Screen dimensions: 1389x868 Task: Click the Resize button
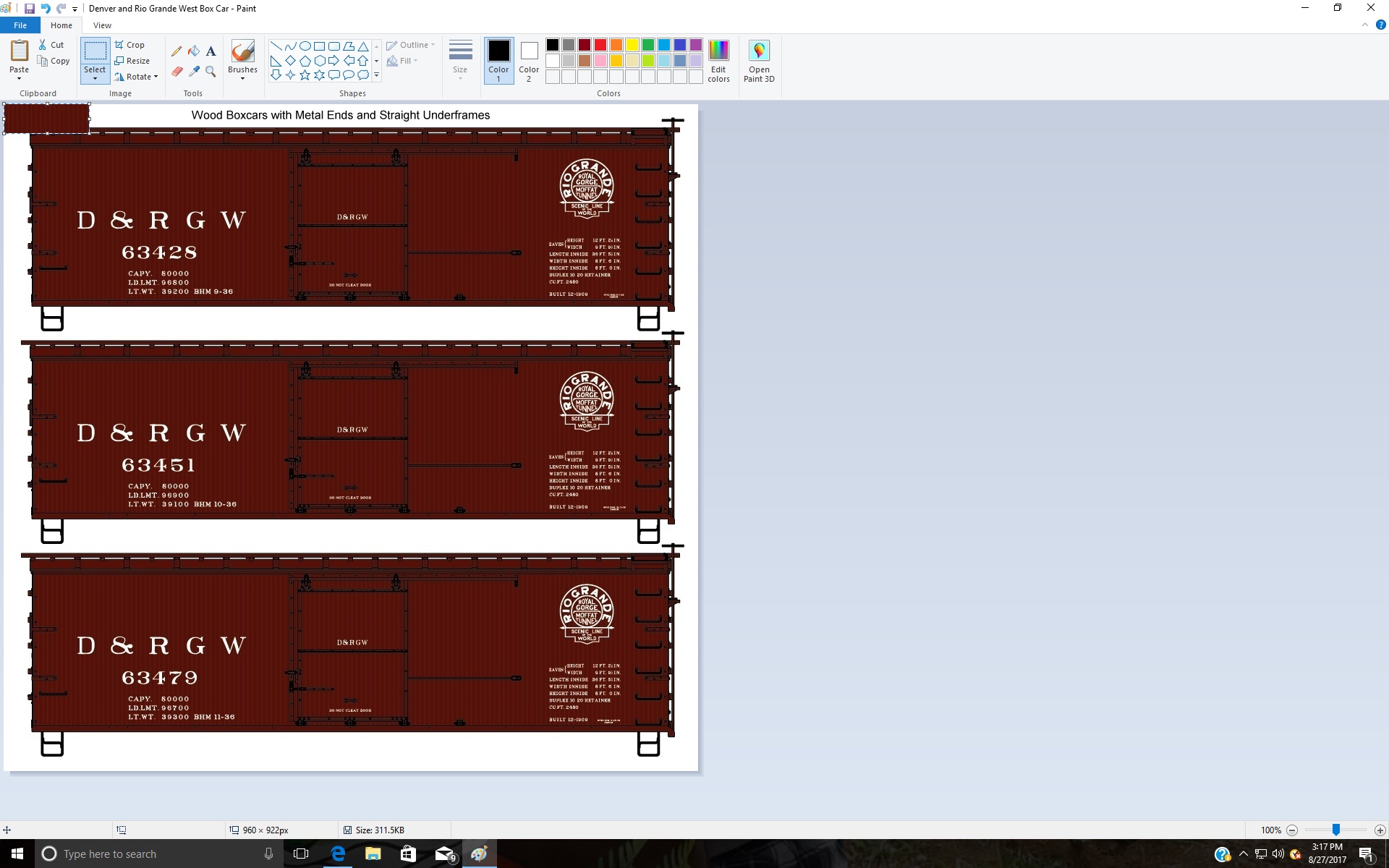click(x=132, y=61)
